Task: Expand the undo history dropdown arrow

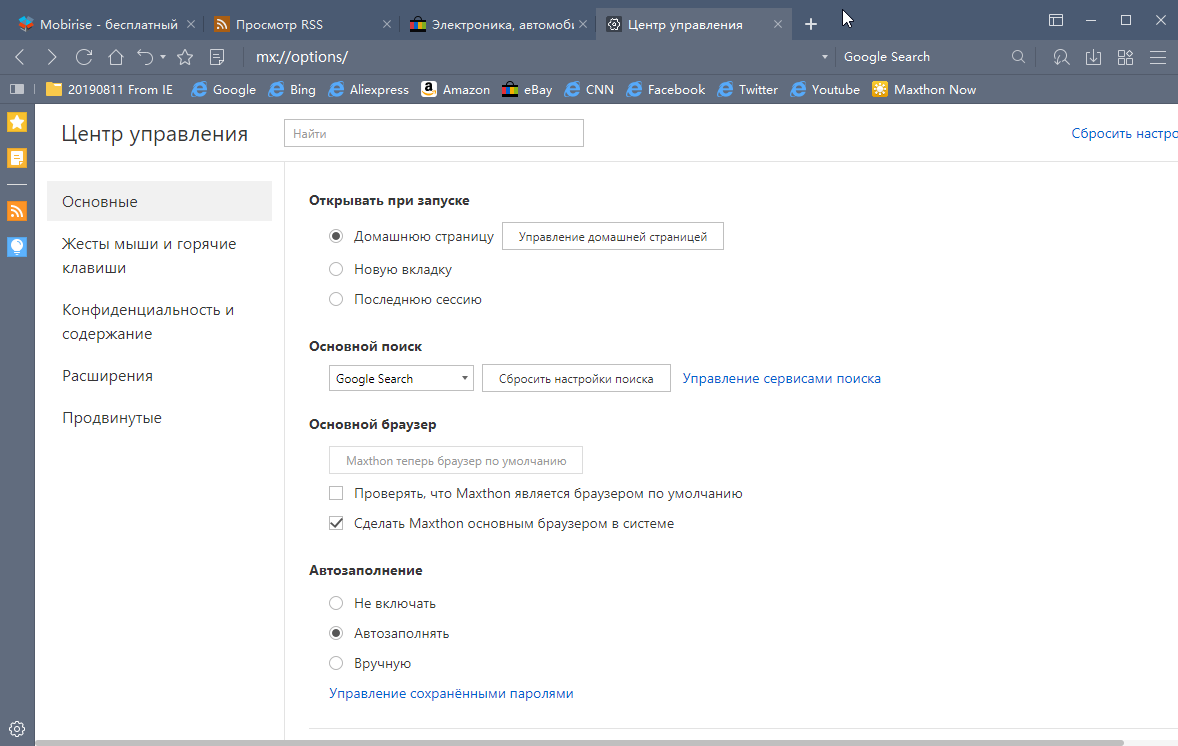Action: (163, 57)
